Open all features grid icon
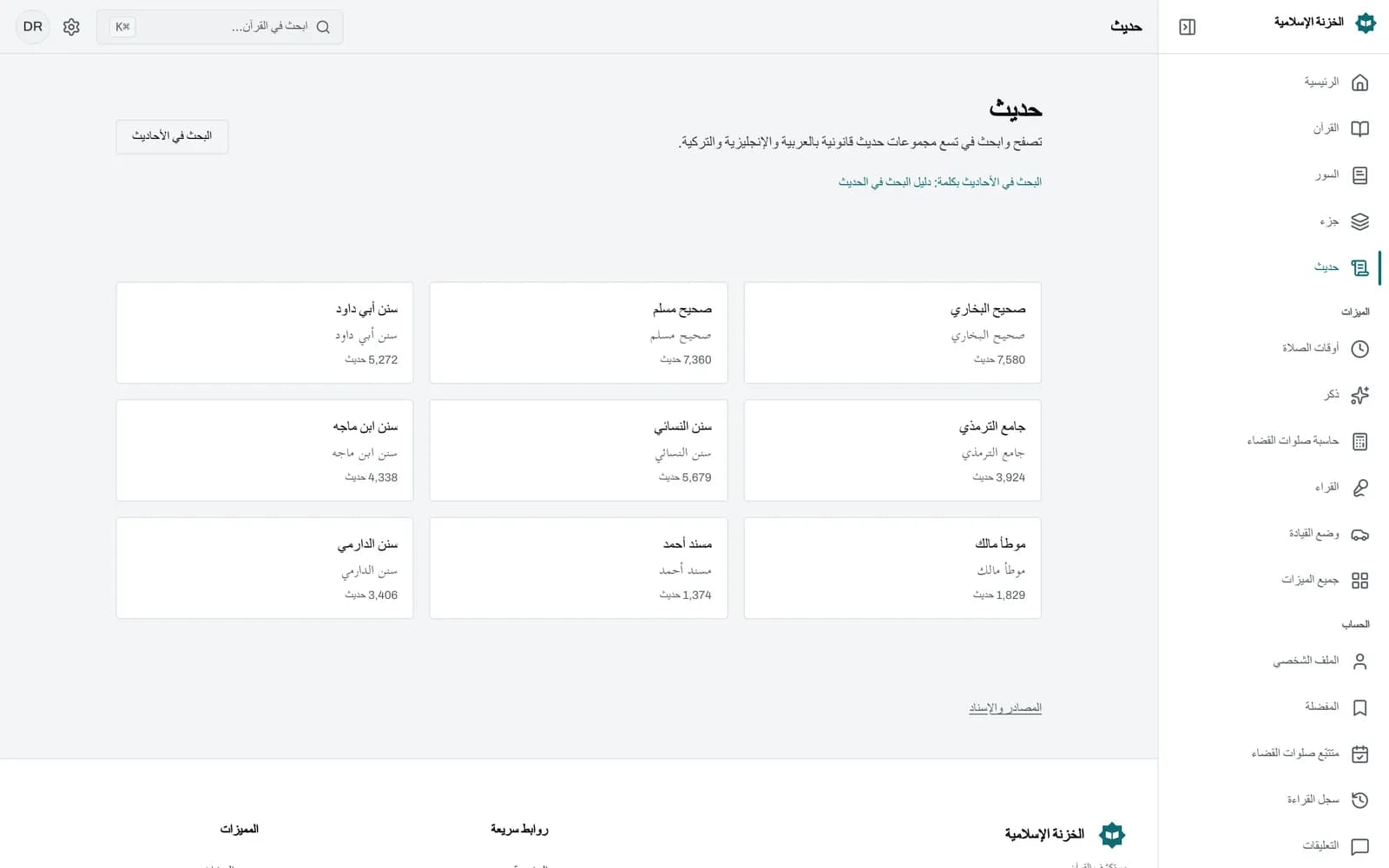Image resolution: width=1389 pixels, height=868 pixels. pyautogui.click(x=1359, y=581)
